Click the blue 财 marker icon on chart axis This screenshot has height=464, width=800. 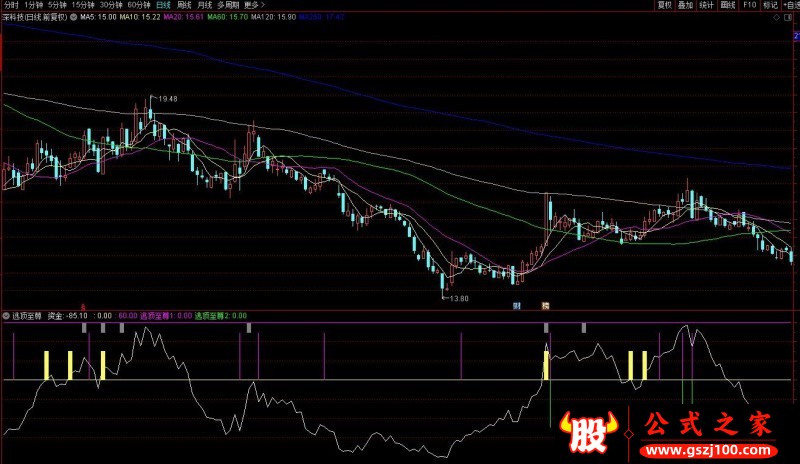pos(517,304)
